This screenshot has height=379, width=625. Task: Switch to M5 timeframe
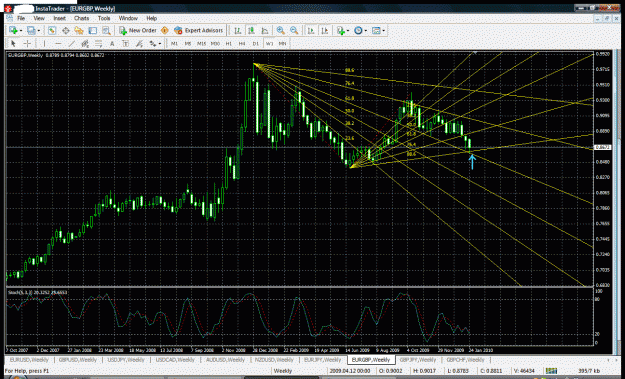click(x=188, y=43)
